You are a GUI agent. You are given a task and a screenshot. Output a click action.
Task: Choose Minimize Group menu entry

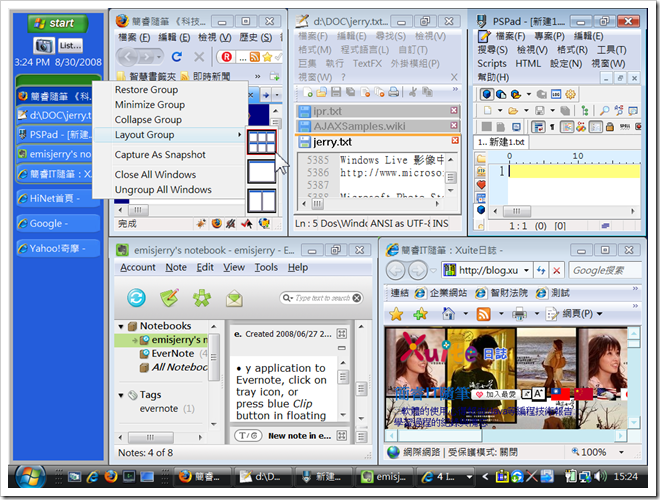(150, 105)
